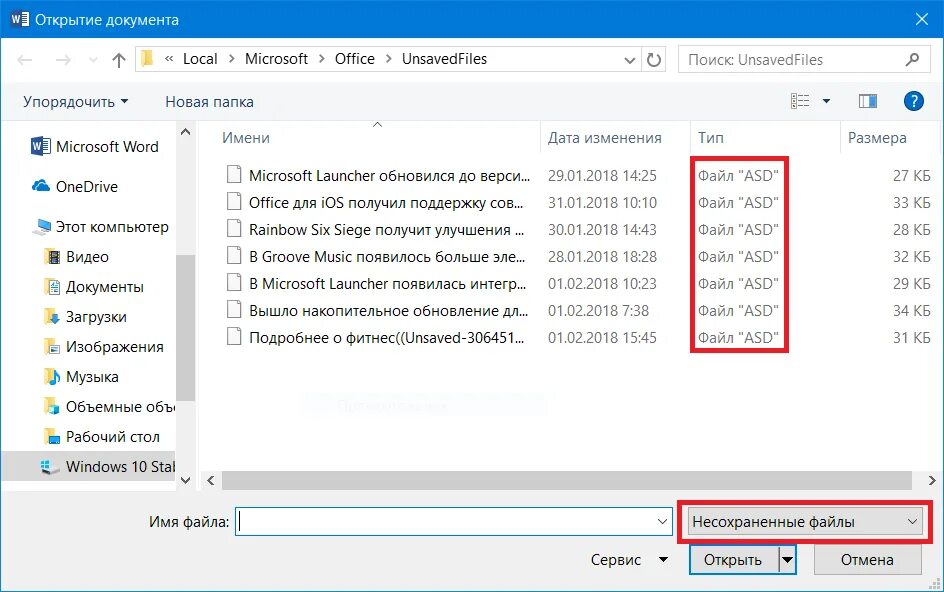Go forward using the forward arrow
The width and height of the screenshot is (944, 592).
pos(63,60)
